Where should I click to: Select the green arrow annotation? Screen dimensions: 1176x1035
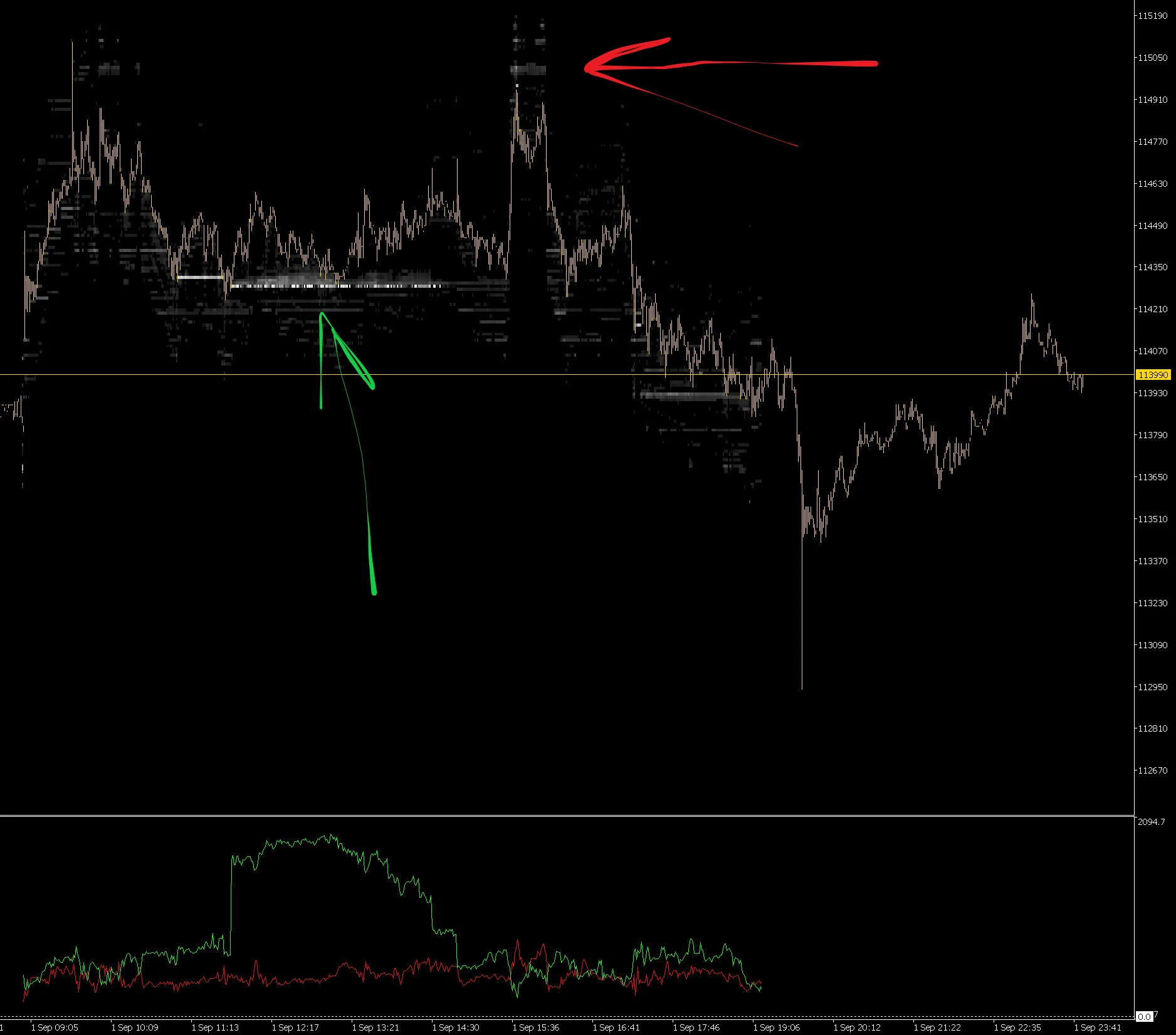[347, 453]
